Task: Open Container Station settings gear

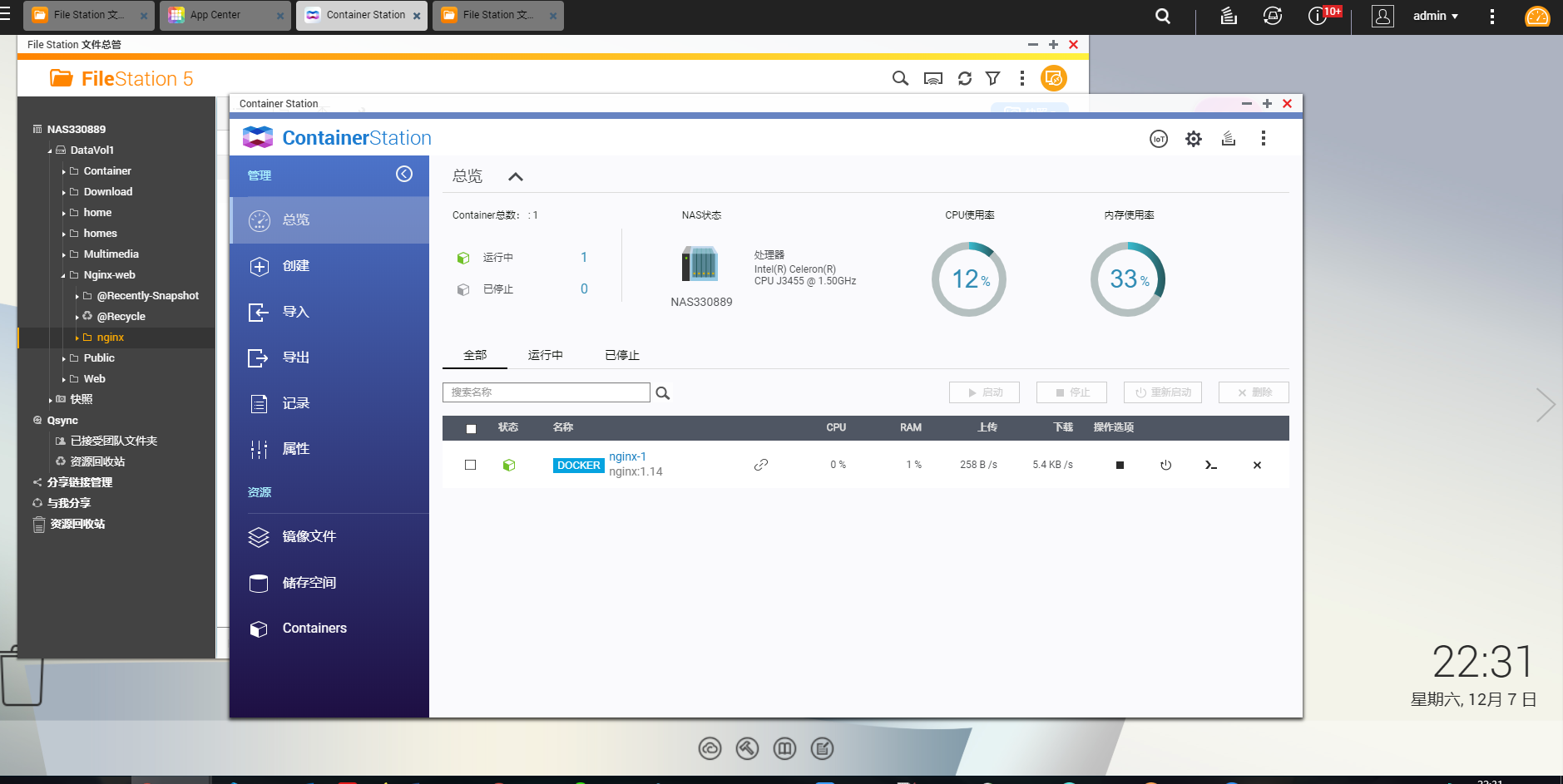Action: point(1194,138)
